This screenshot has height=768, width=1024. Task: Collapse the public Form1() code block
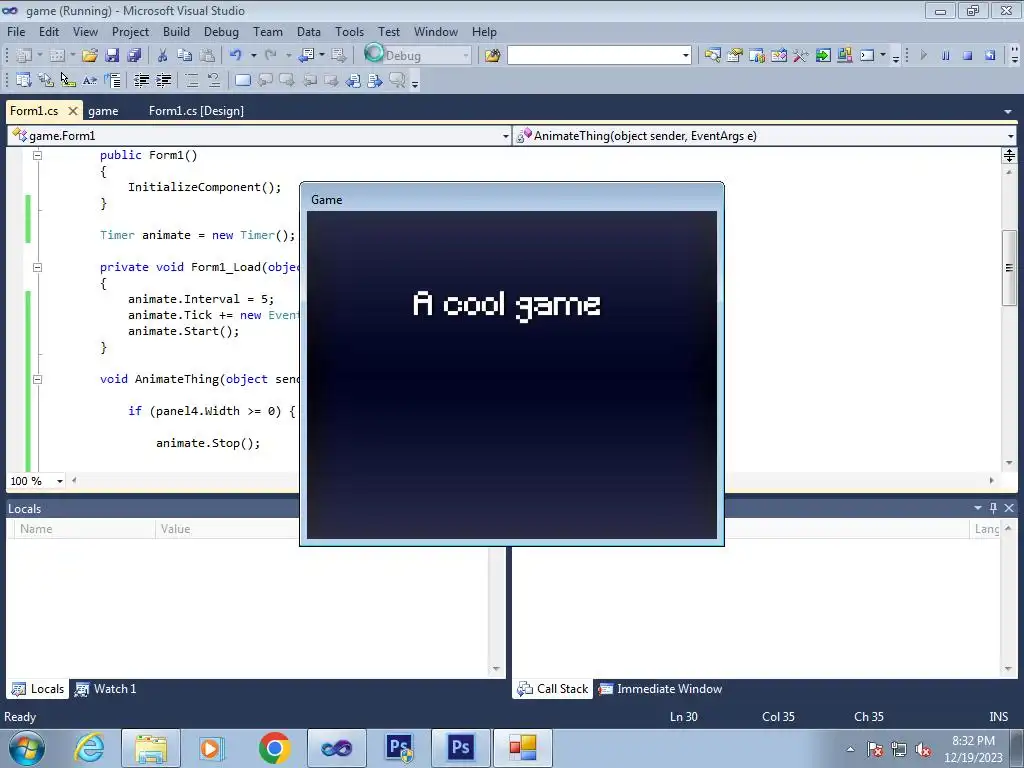click(37, 155)
